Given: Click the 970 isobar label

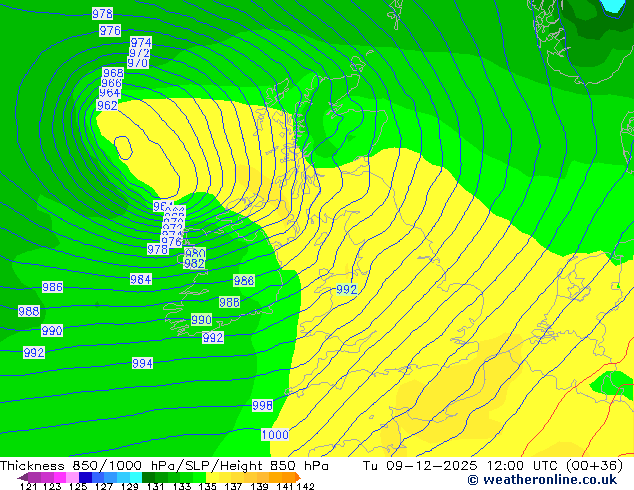Looking at the screenshot, I should pos(138,63).
